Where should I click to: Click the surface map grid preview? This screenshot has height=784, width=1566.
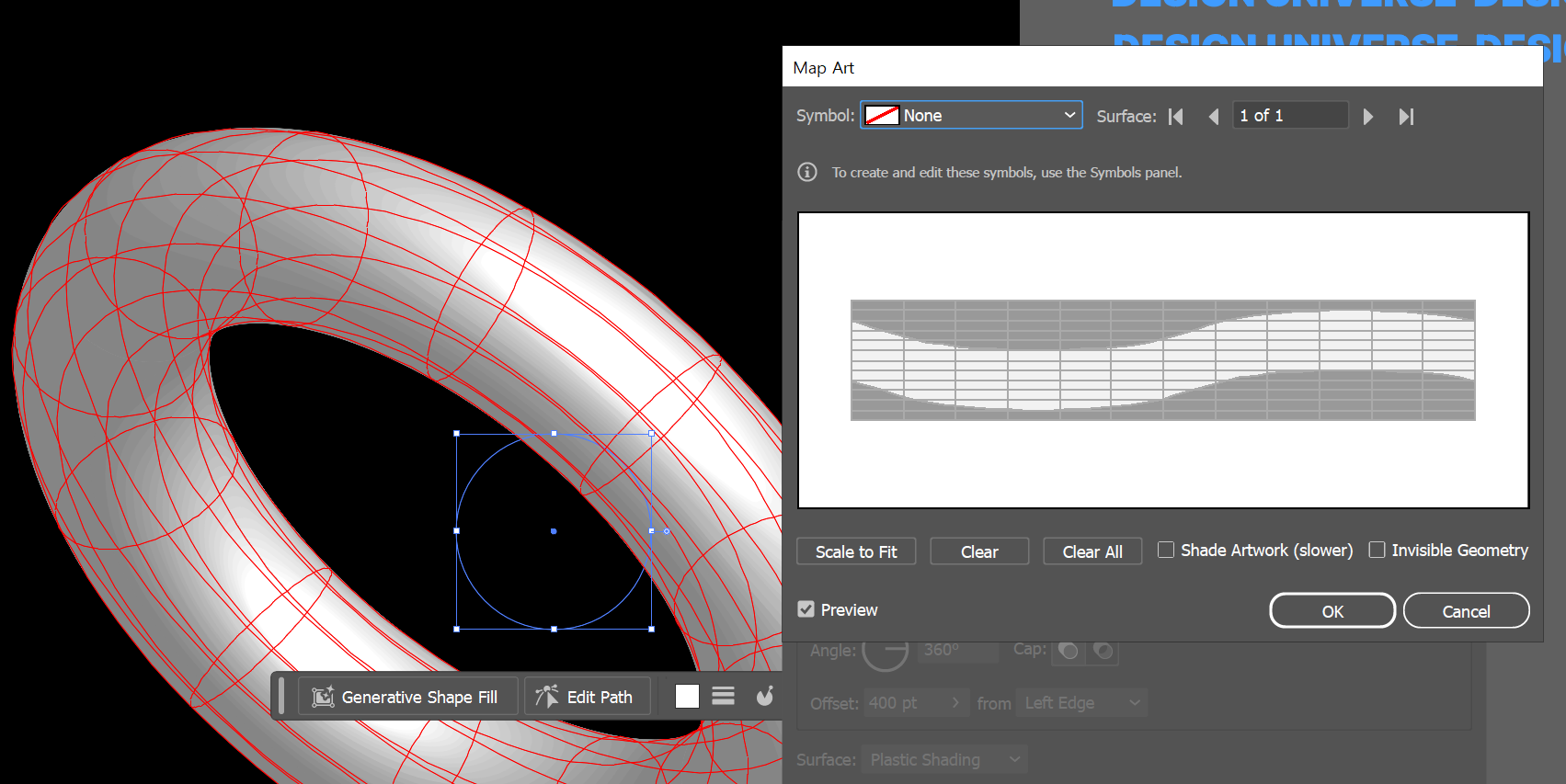[x=1163, y=360]
